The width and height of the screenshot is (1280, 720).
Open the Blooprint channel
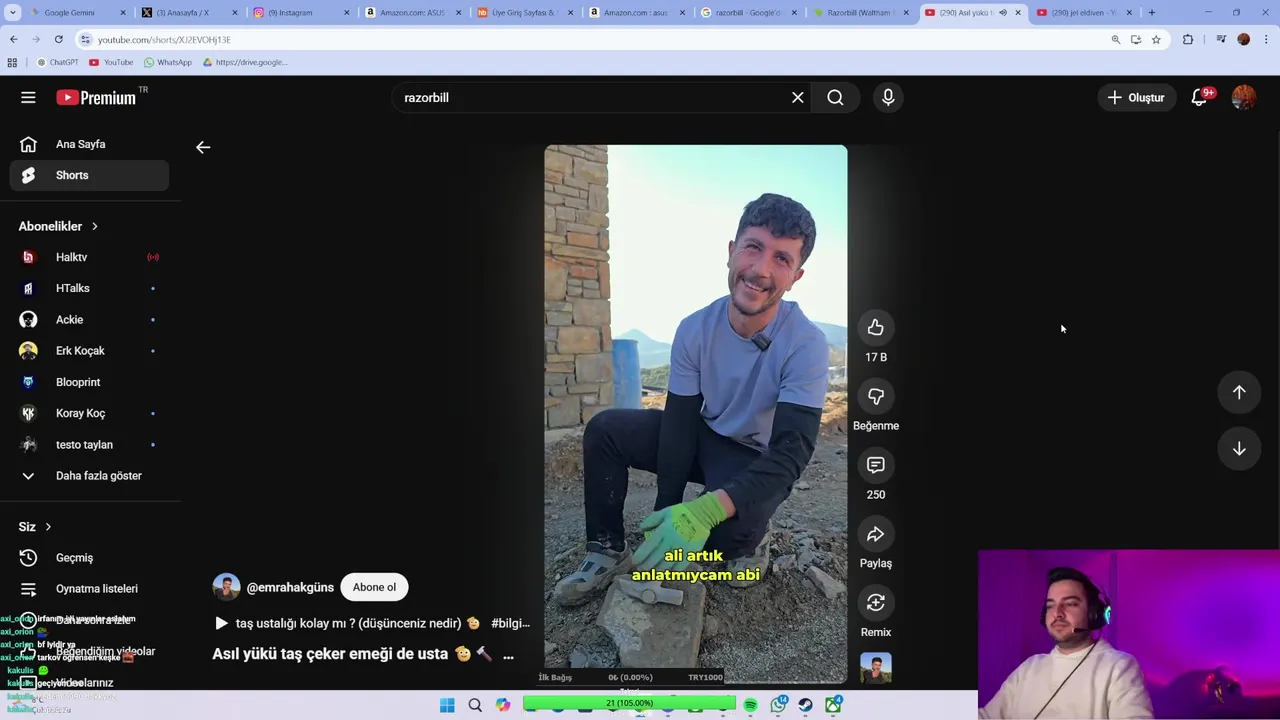pyautogui.click(x=89, y=382)
